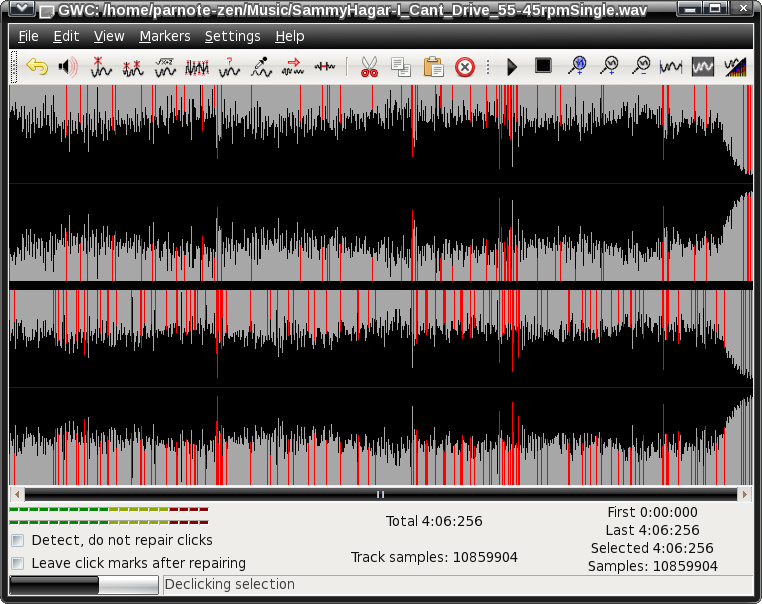The image size is (762, 604).
Task: Open the window menu in title bar
Action: 21,8
